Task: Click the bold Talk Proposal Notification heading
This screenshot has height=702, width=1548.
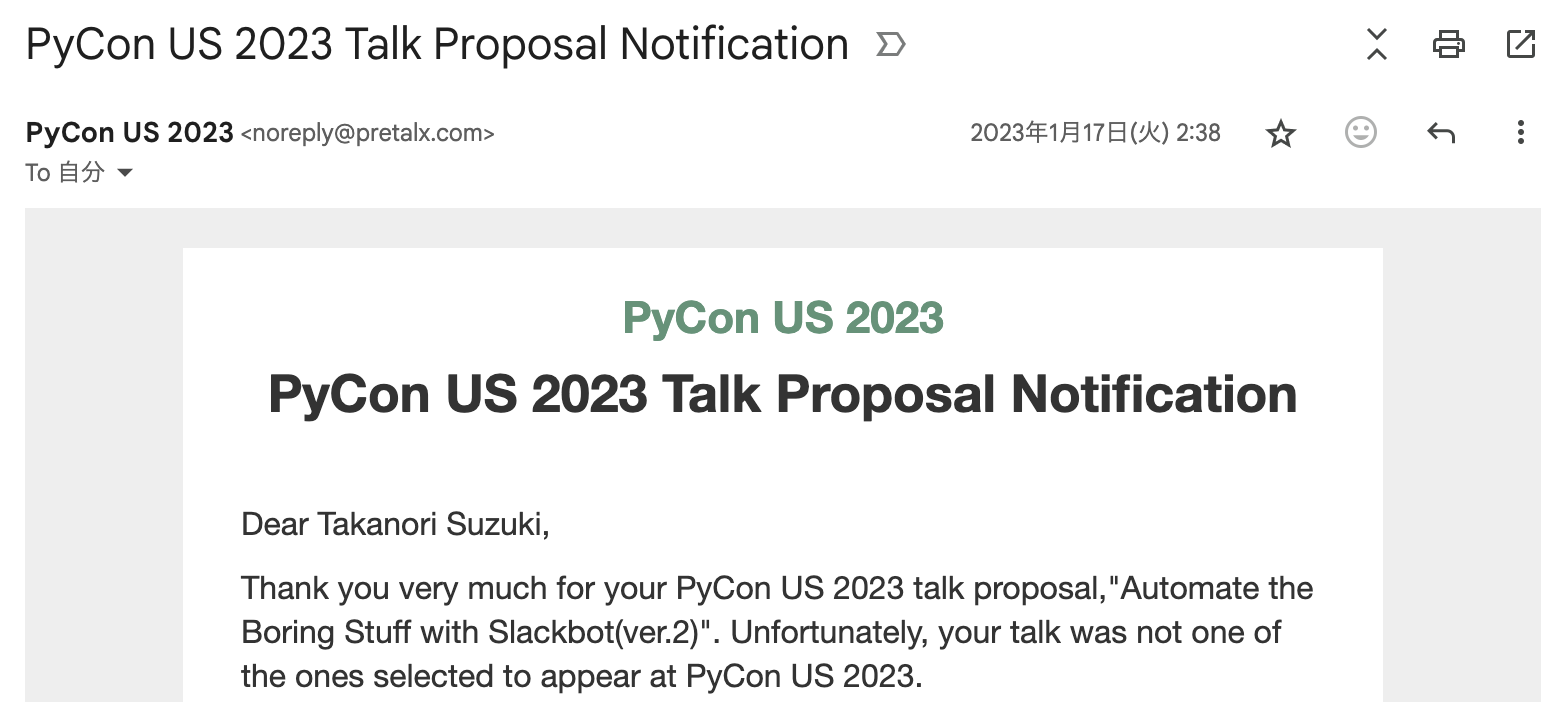Action: 783,393
